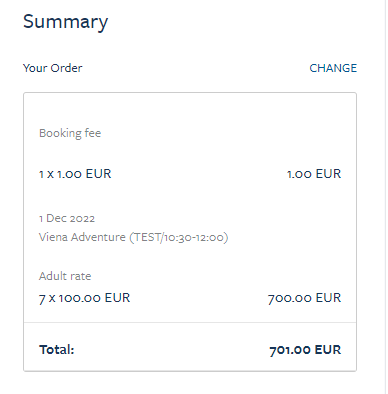Click the vertical page border at right
The width and height of the screenshot is (388, 394).
pyautogui.click(x=385, y=197)
